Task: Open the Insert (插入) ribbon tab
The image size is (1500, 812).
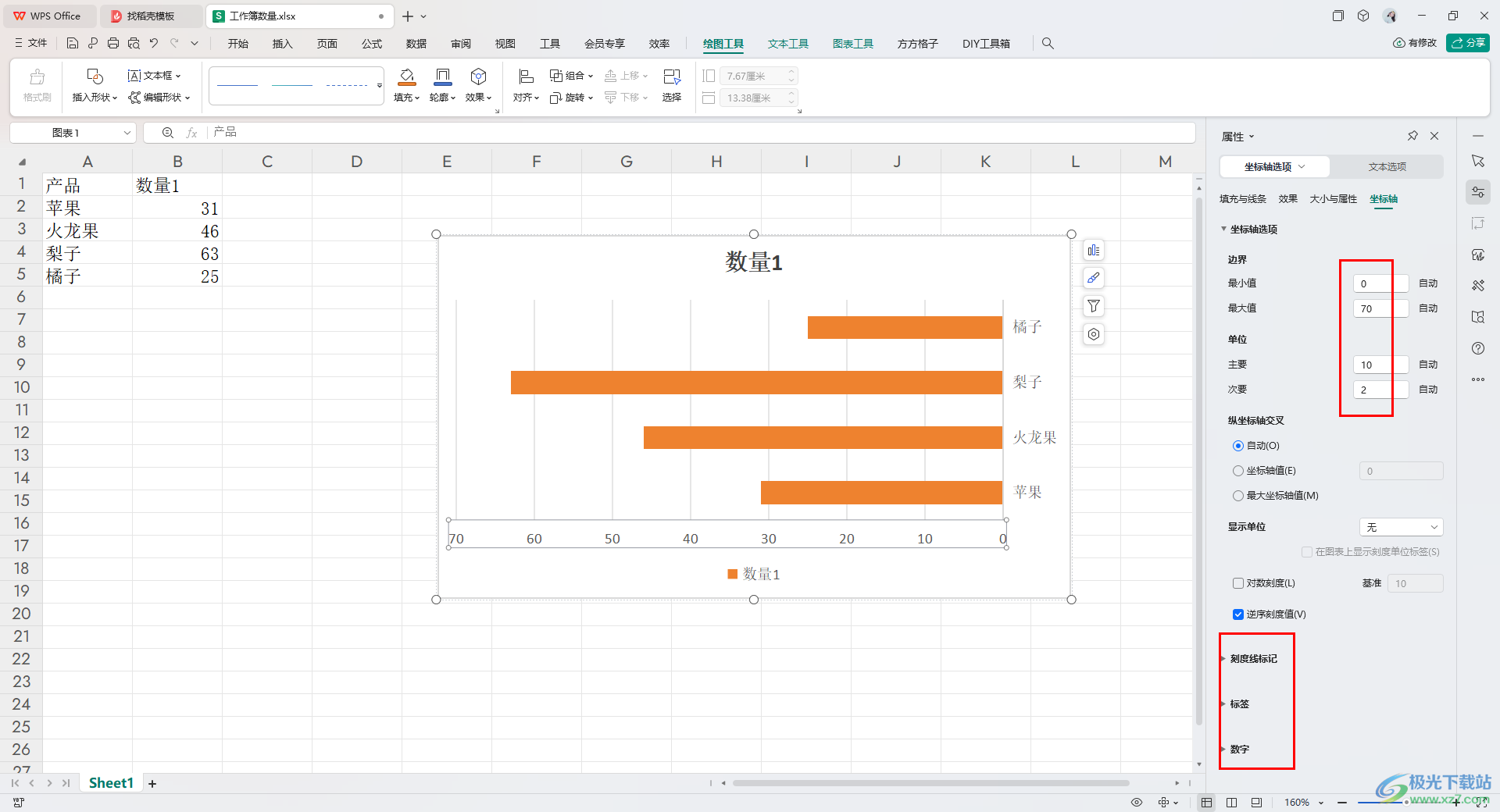Action: point(282,44)
